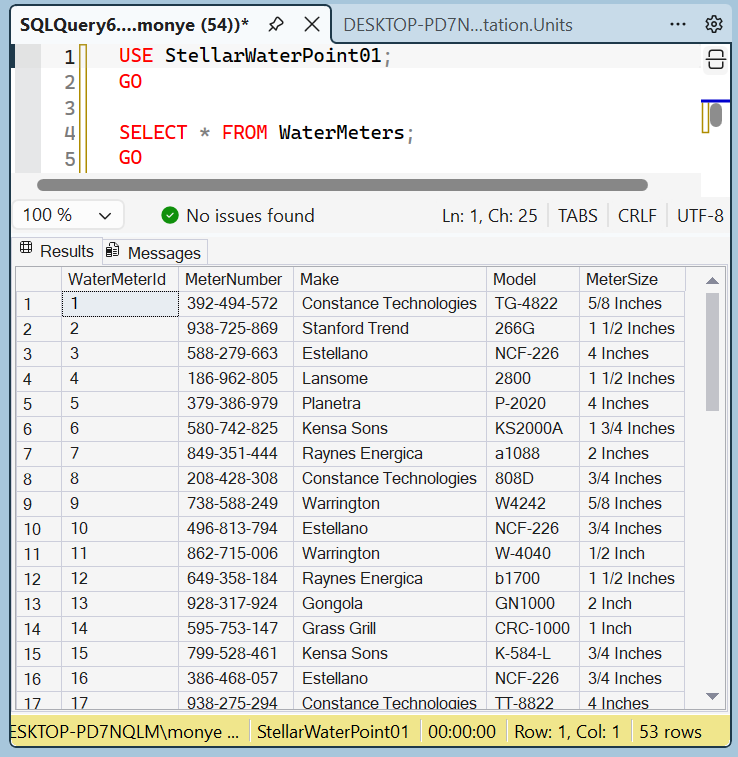The height and width of the screenshot is (757, 738).
Task: Open the tab overflow ellipsis menu
Action: (678, 24)
